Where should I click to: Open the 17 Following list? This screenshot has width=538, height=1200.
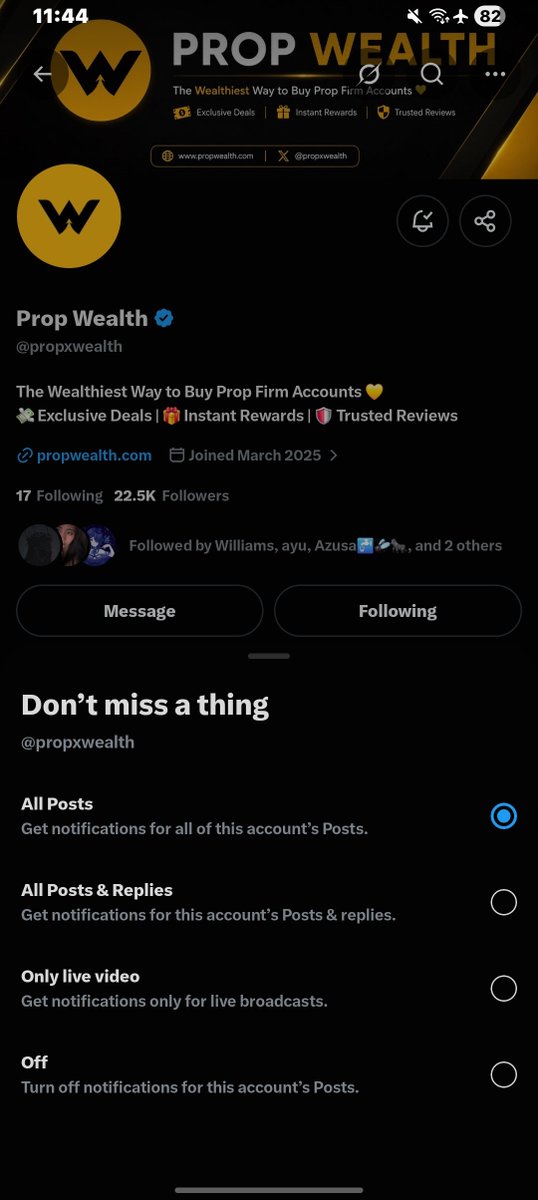coord(59,496)
